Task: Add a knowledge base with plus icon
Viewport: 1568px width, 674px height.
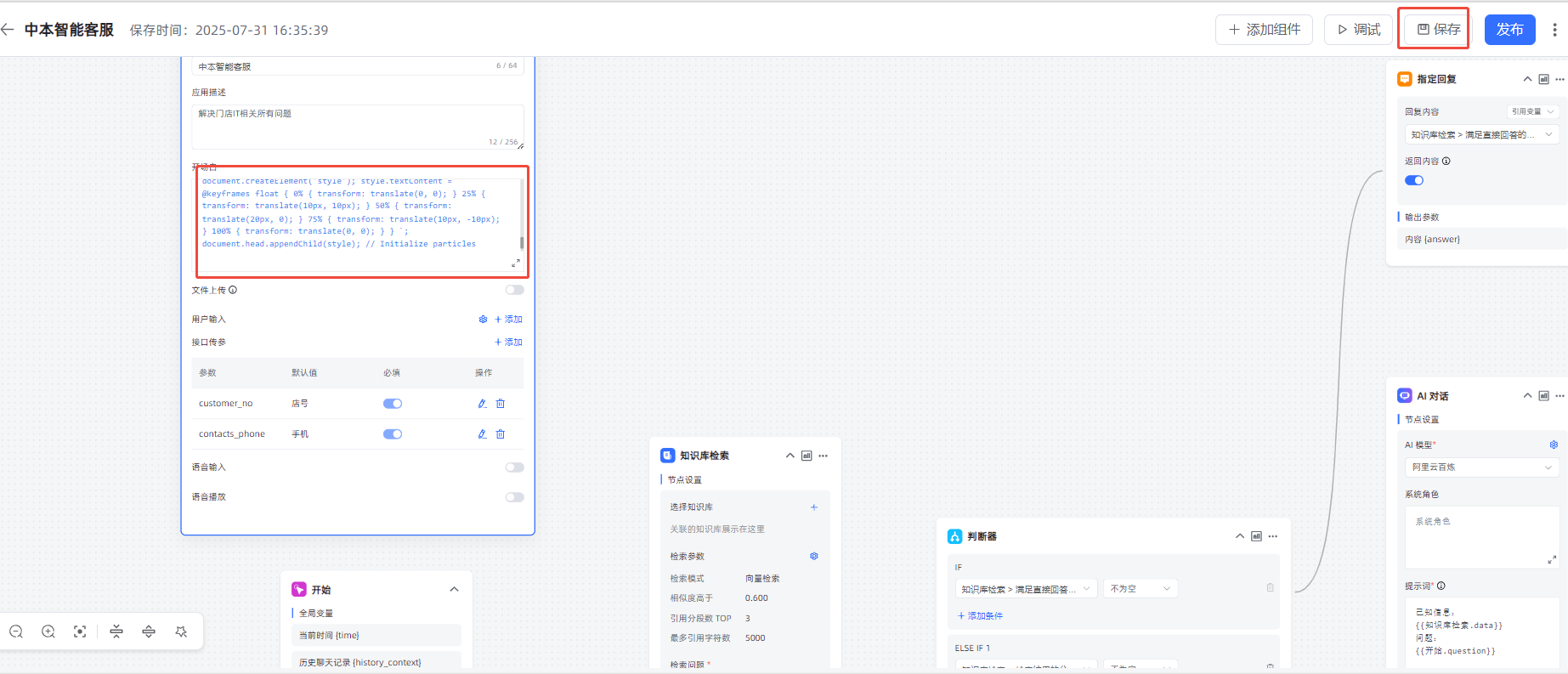Action: (813, 507)
